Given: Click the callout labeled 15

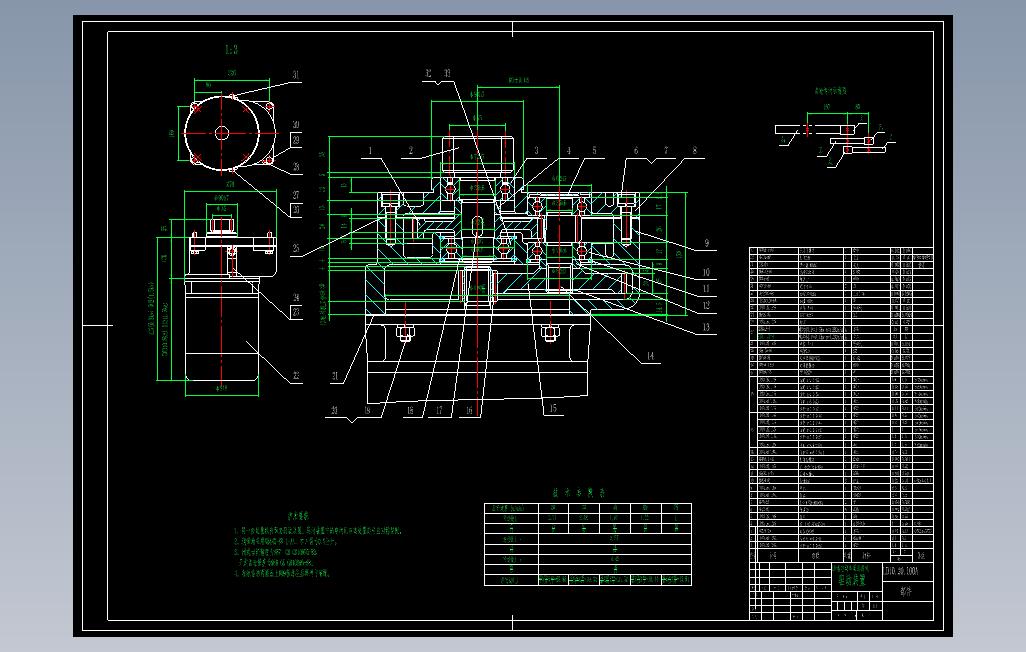Looking at the screenshot, I should click(553, 408).
